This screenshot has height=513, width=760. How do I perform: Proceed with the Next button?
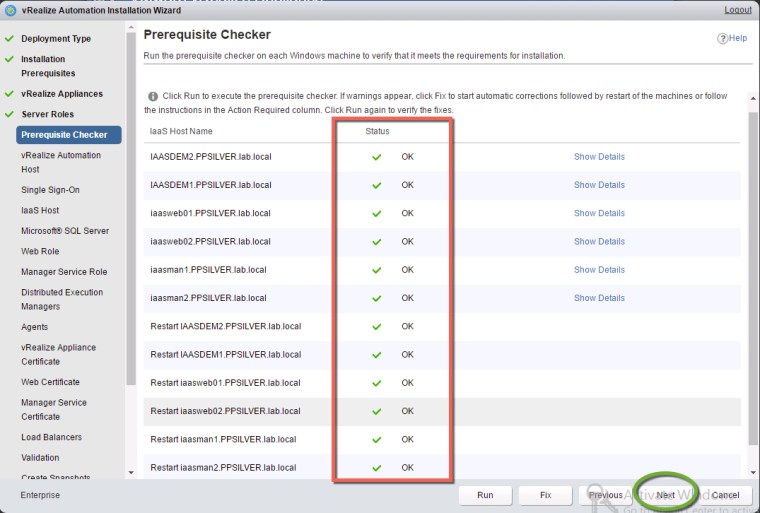(665, 495)
